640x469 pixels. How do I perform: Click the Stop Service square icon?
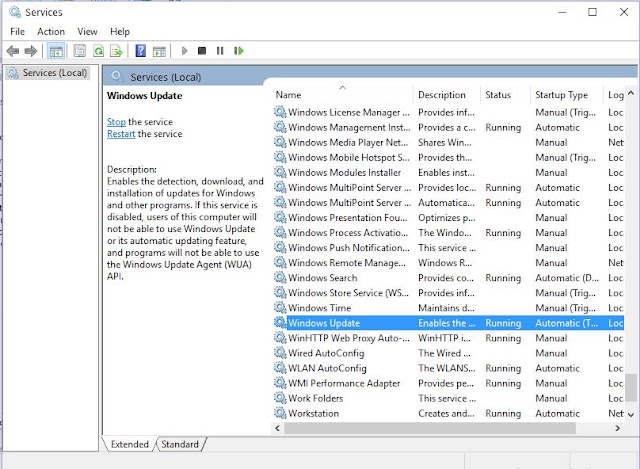point(202,51)
